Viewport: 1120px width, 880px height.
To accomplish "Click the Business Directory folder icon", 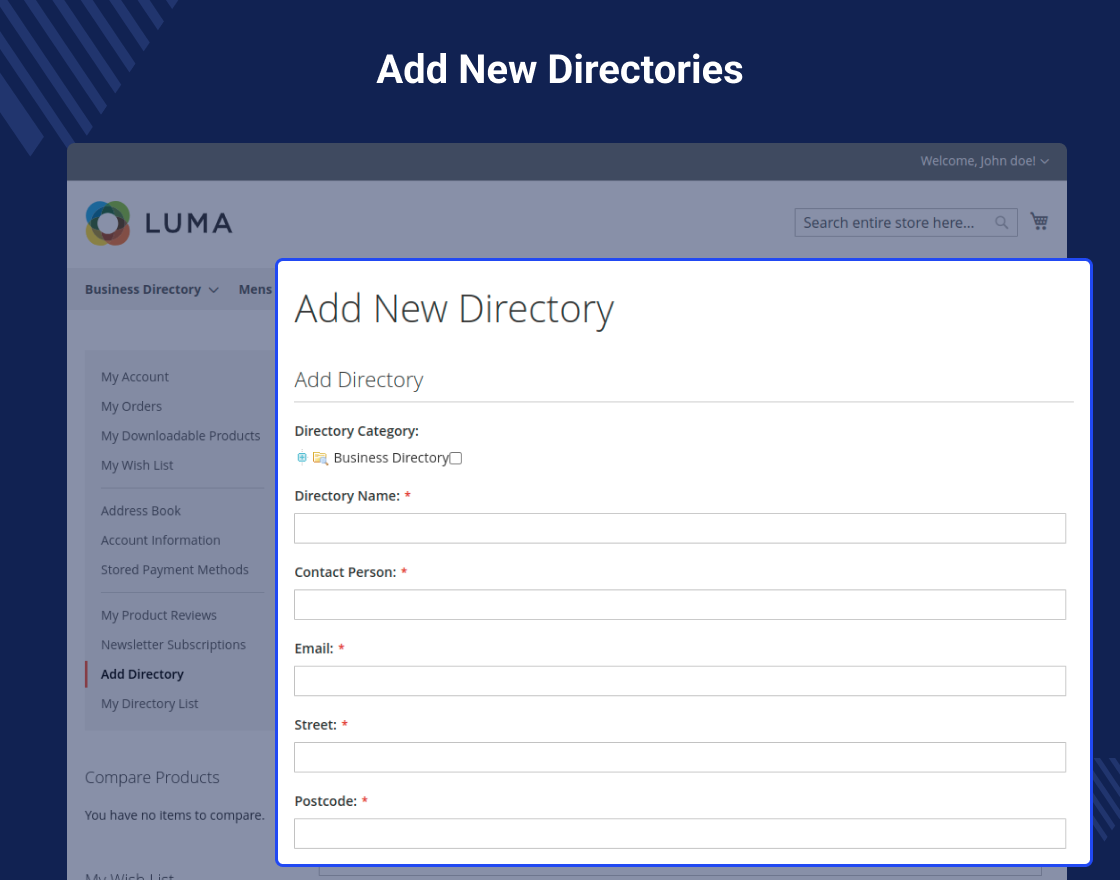I will [x=320, y=458].
